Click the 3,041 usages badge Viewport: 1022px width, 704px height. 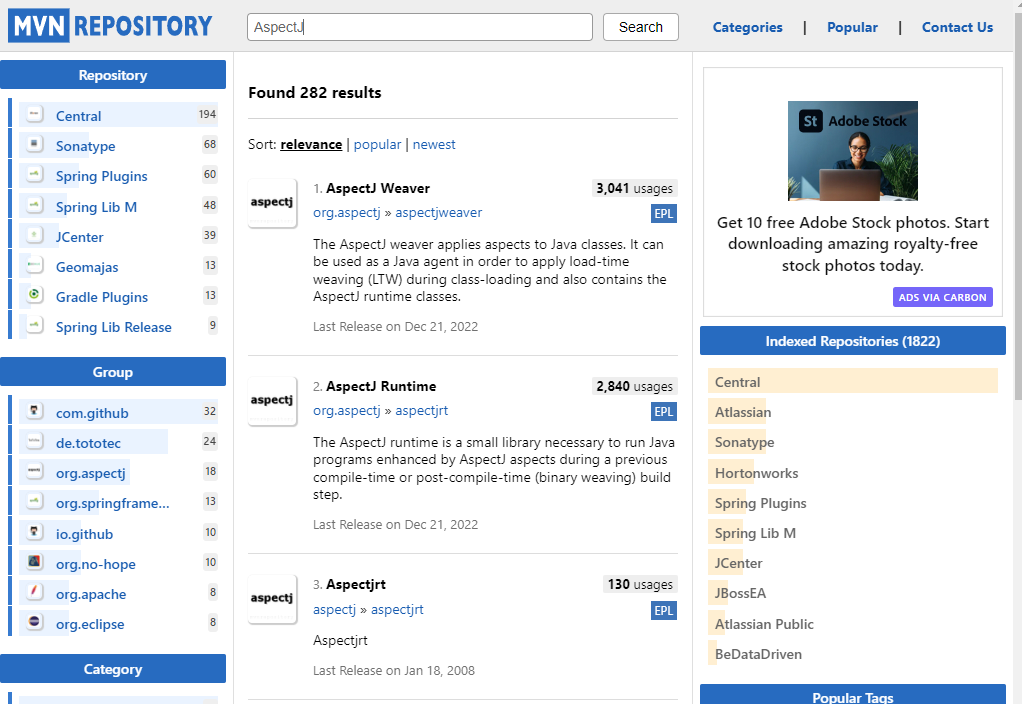pos(634,188)
